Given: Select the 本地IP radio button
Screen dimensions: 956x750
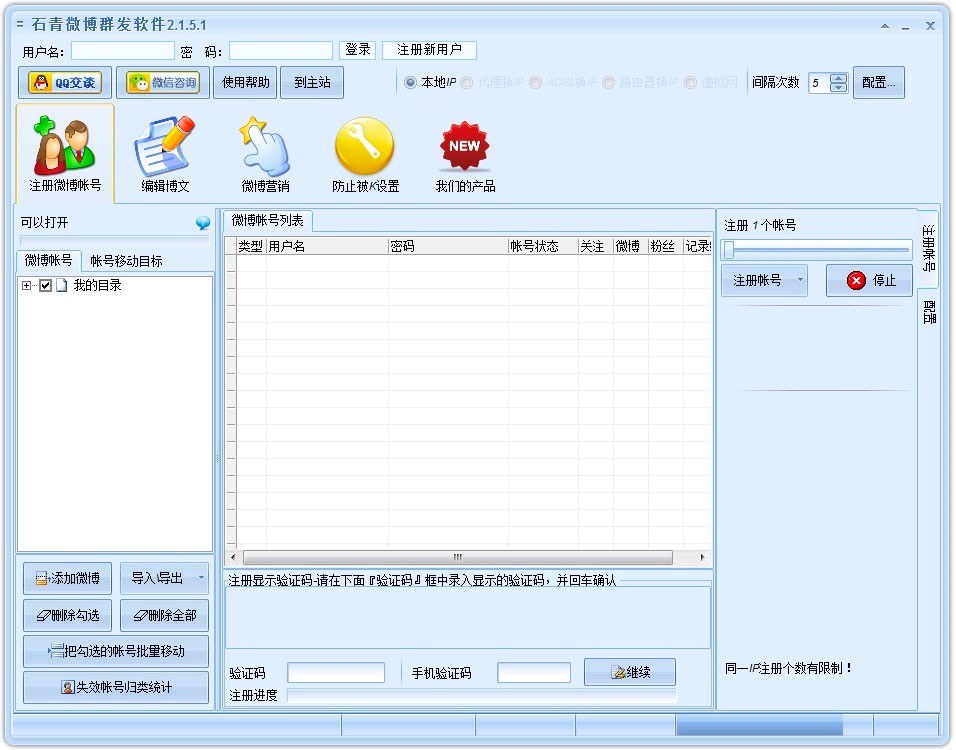Looking at the screenshot, I should coord(410,82).
